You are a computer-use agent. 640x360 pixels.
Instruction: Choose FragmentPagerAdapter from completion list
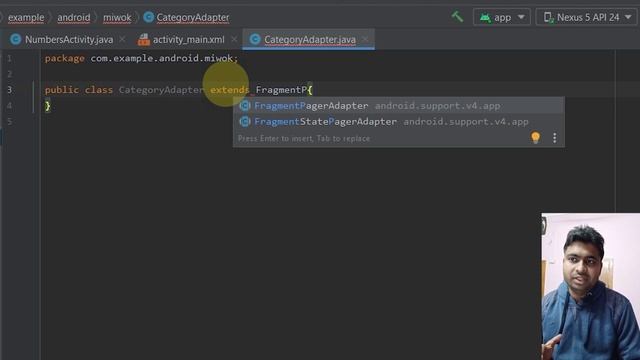click(x=399, y=106)
